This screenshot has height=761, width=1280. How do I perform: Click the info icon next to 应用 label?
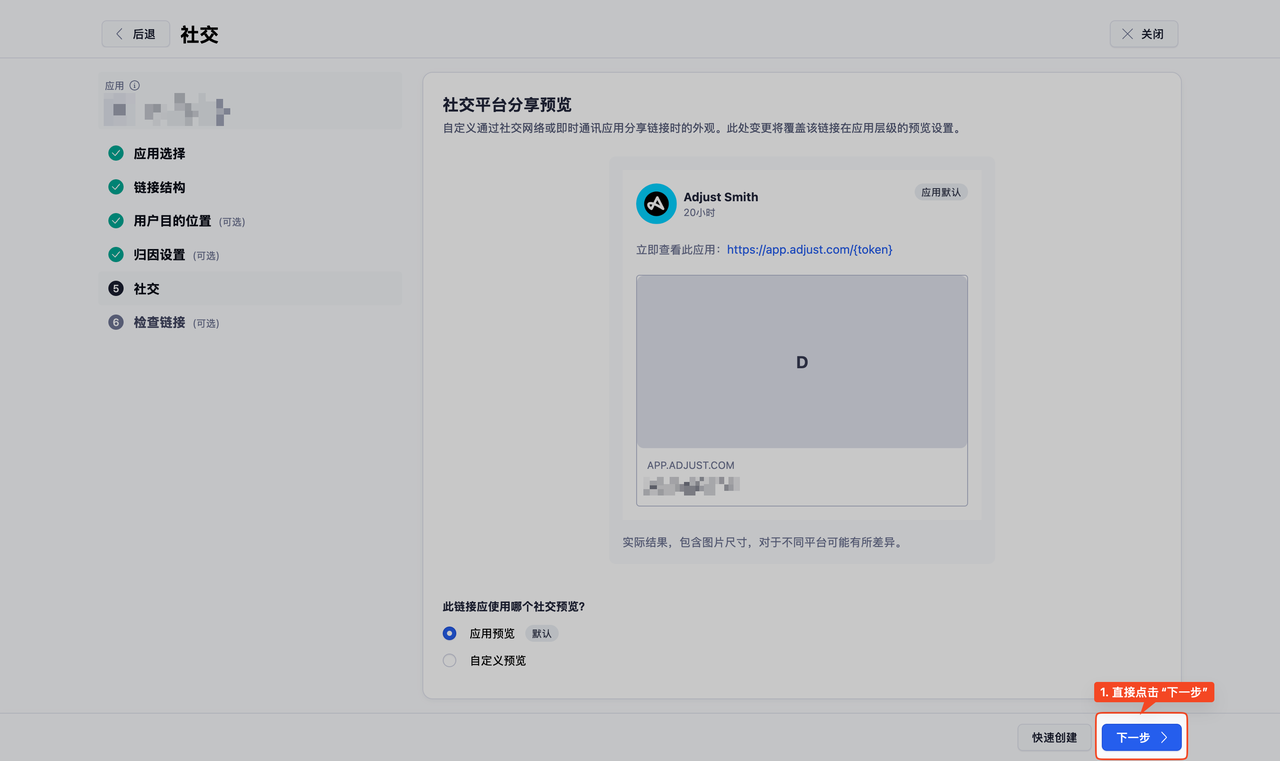pyautogui.click(x=137, y=85)
